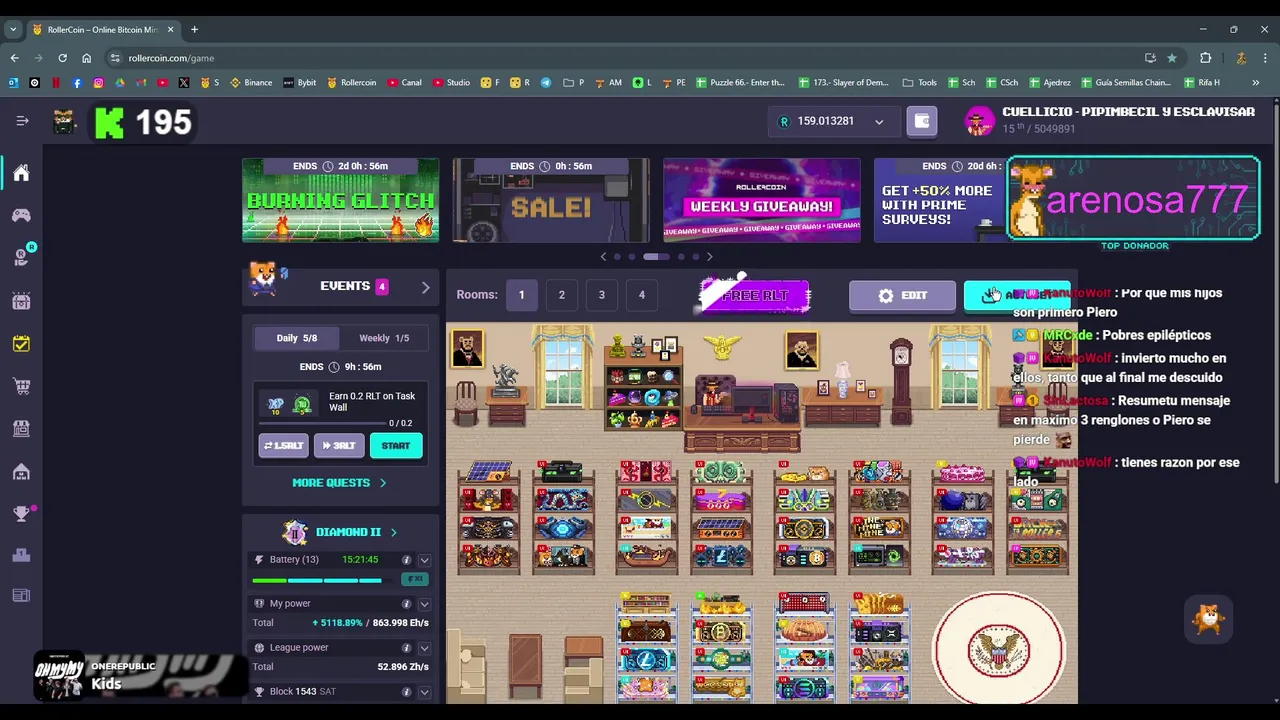Switch to the Weekly 1/5 quests tab
This screenshot has height=720, width=1280.
tap(384, 338)
